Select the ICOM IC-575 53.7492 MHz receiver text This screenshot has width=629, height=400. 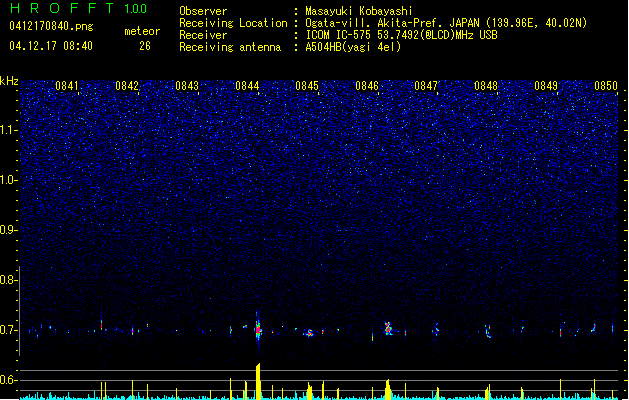click(402, 35)
